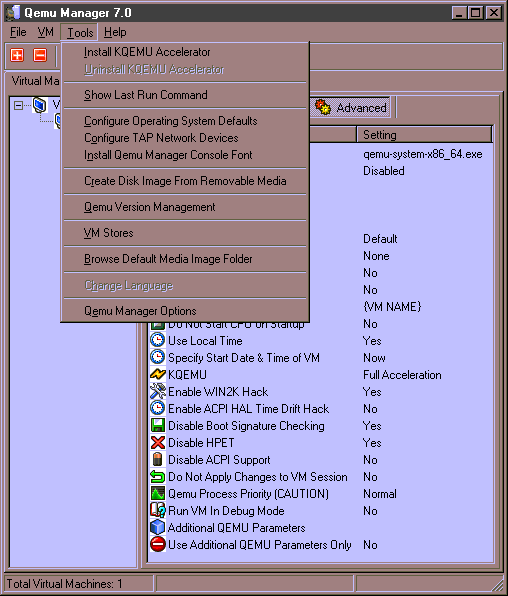This screenshot has height=596, width=508.
Task: Collapse the virtual machines tree node
Action: pos(18,105)
